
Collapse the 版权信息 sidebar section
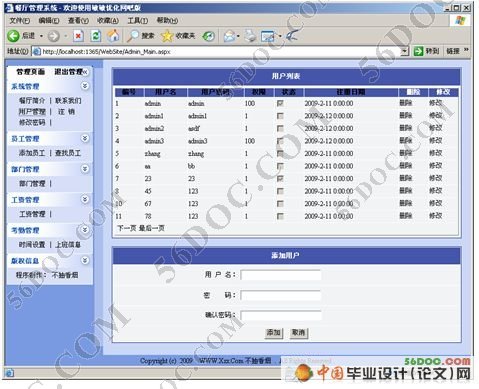point(85,260)
